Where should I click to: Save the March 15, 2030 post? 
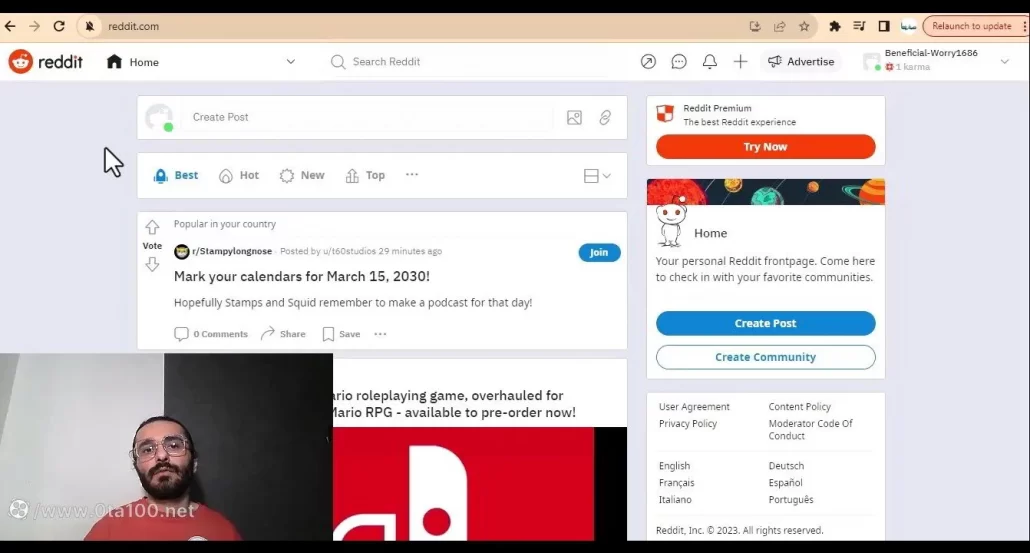[341, 334]
